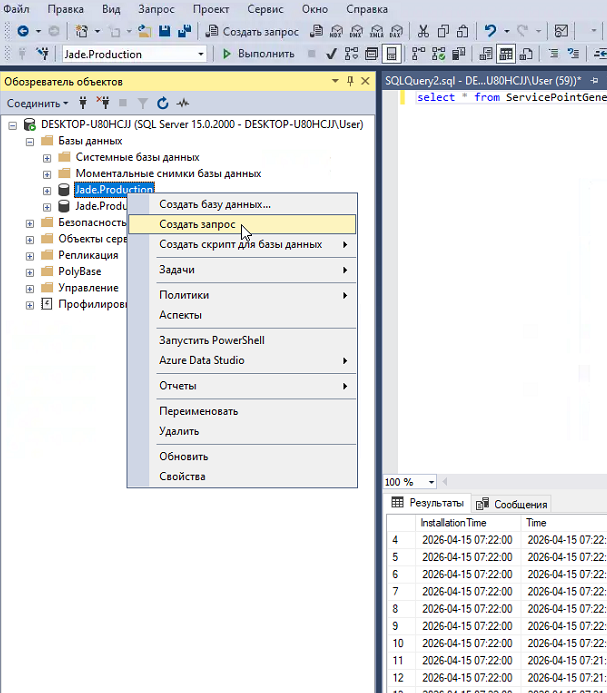Click the Filter funnel icon in Object Explorer
The width and height of the screenshot is (607, 693).
point(143,103)
